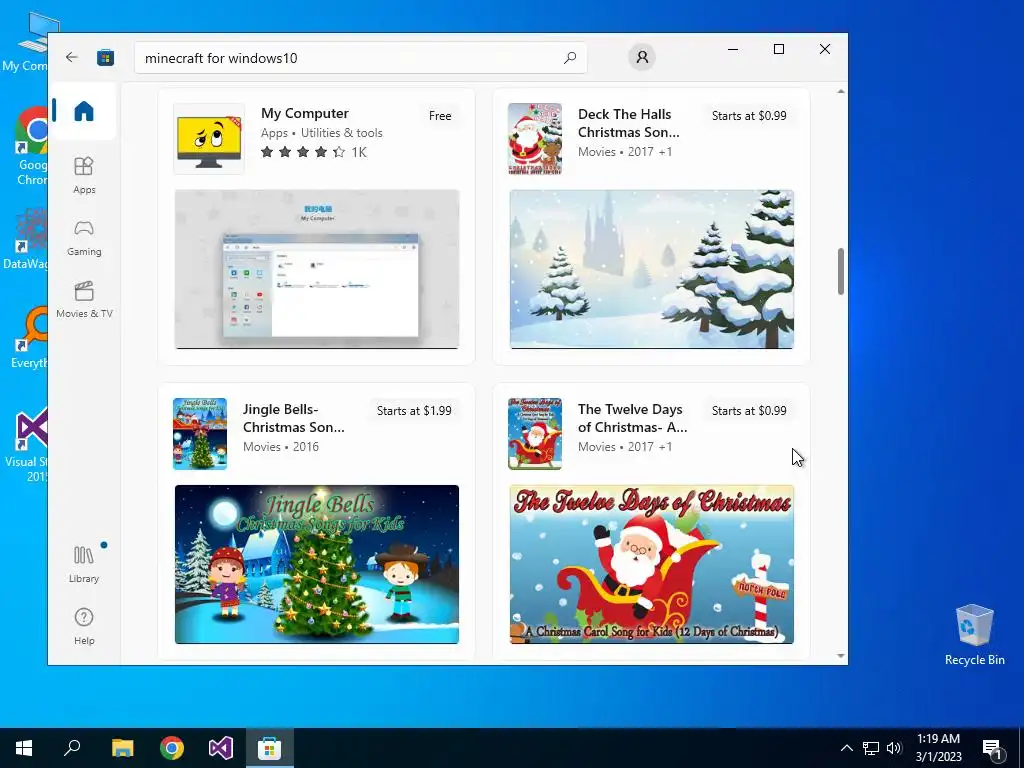1024x768 pixels.
Task: Open Deck The Halls snowy preview image
Action: click(x=652, y=269)
